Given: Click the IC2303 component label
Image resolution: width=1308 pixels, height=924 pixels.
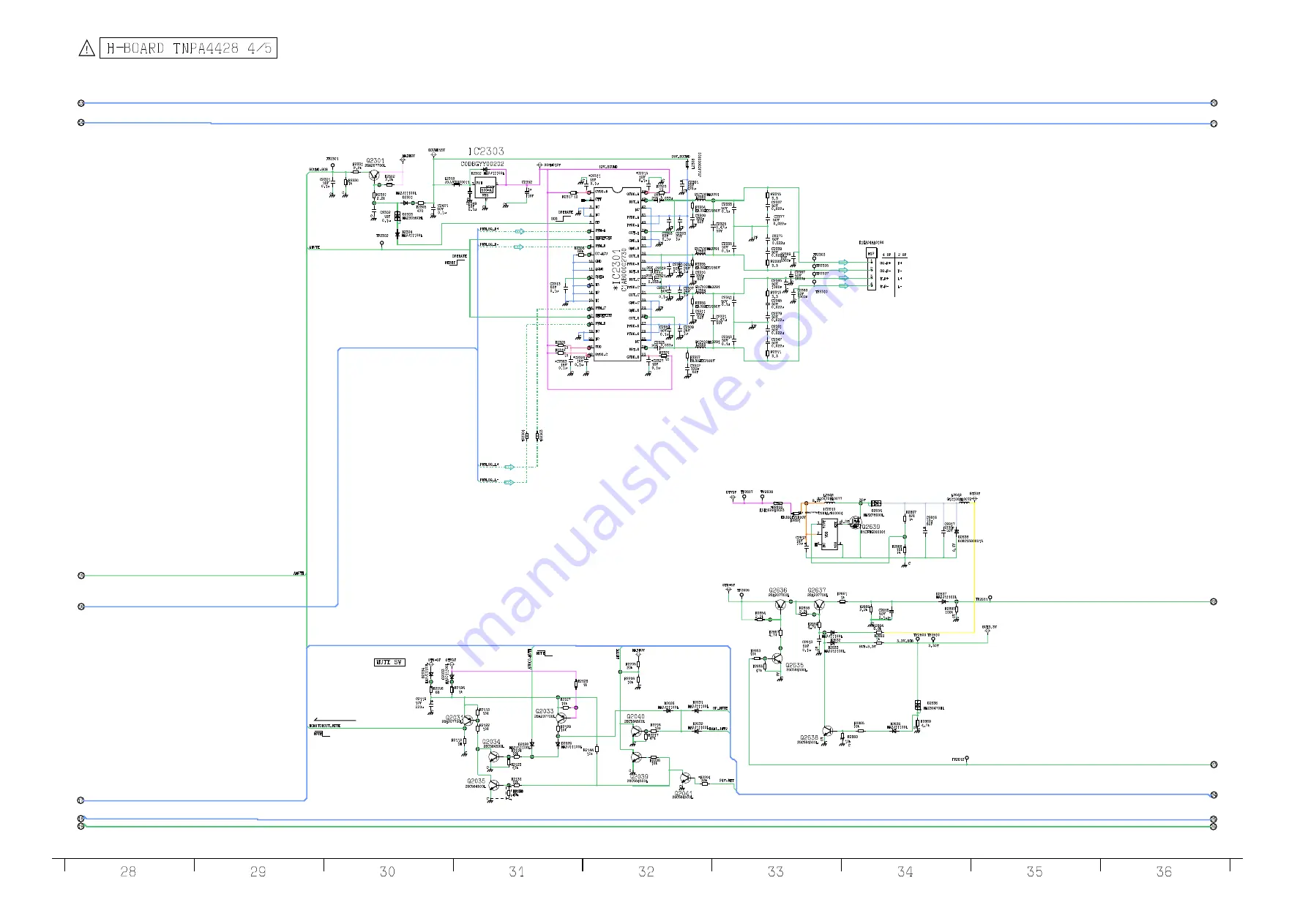Looking at the screenshot, I should pyautogui.click(x=486, y=151).
